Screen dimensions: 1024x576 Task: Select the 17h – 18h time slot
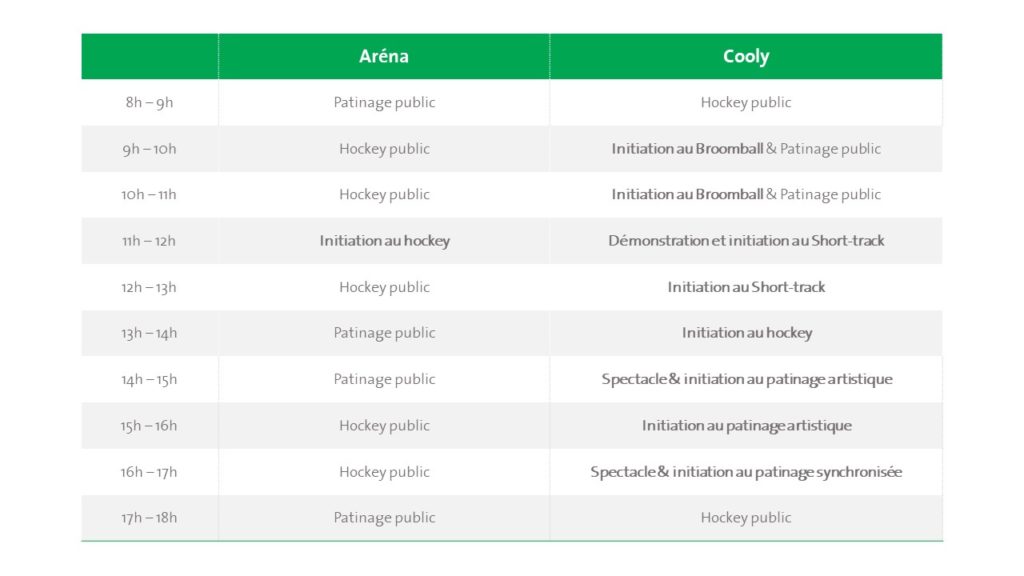tap(149, 518)
